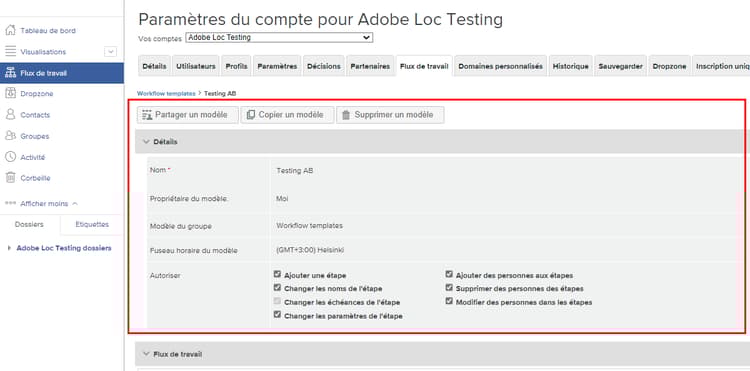Click the share icon in Partager un modèle
This screenshot has height=371, width=750.
[147, 115]
